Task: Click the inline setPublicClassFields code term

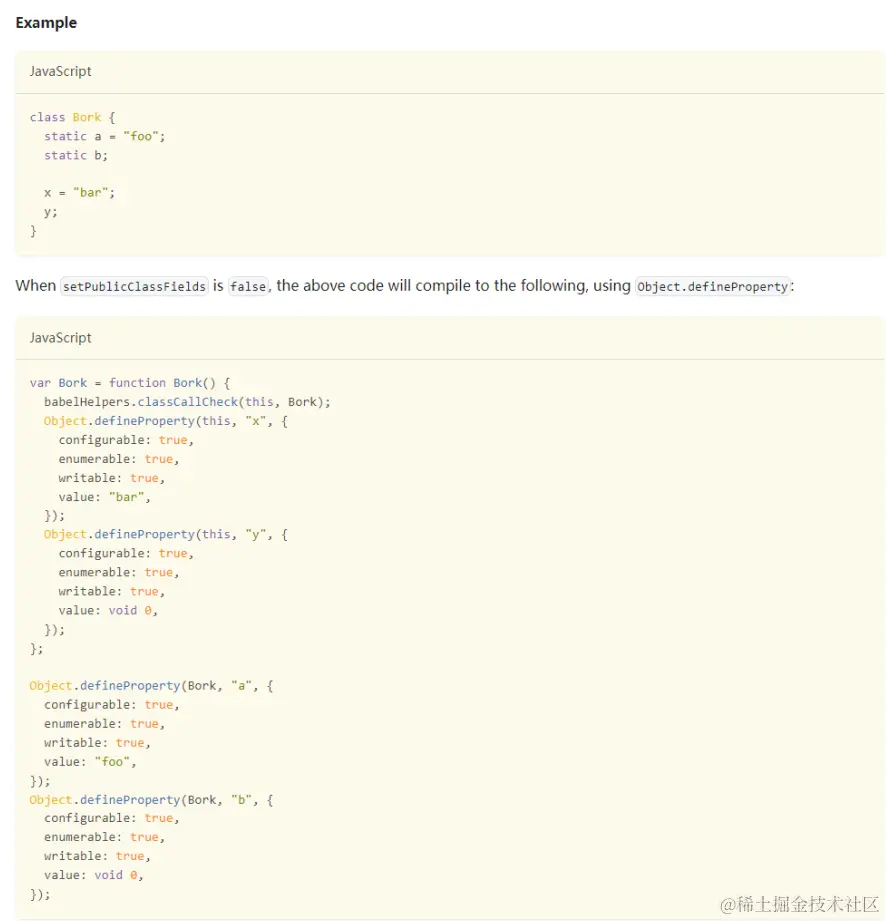Action: coord(133,286)
